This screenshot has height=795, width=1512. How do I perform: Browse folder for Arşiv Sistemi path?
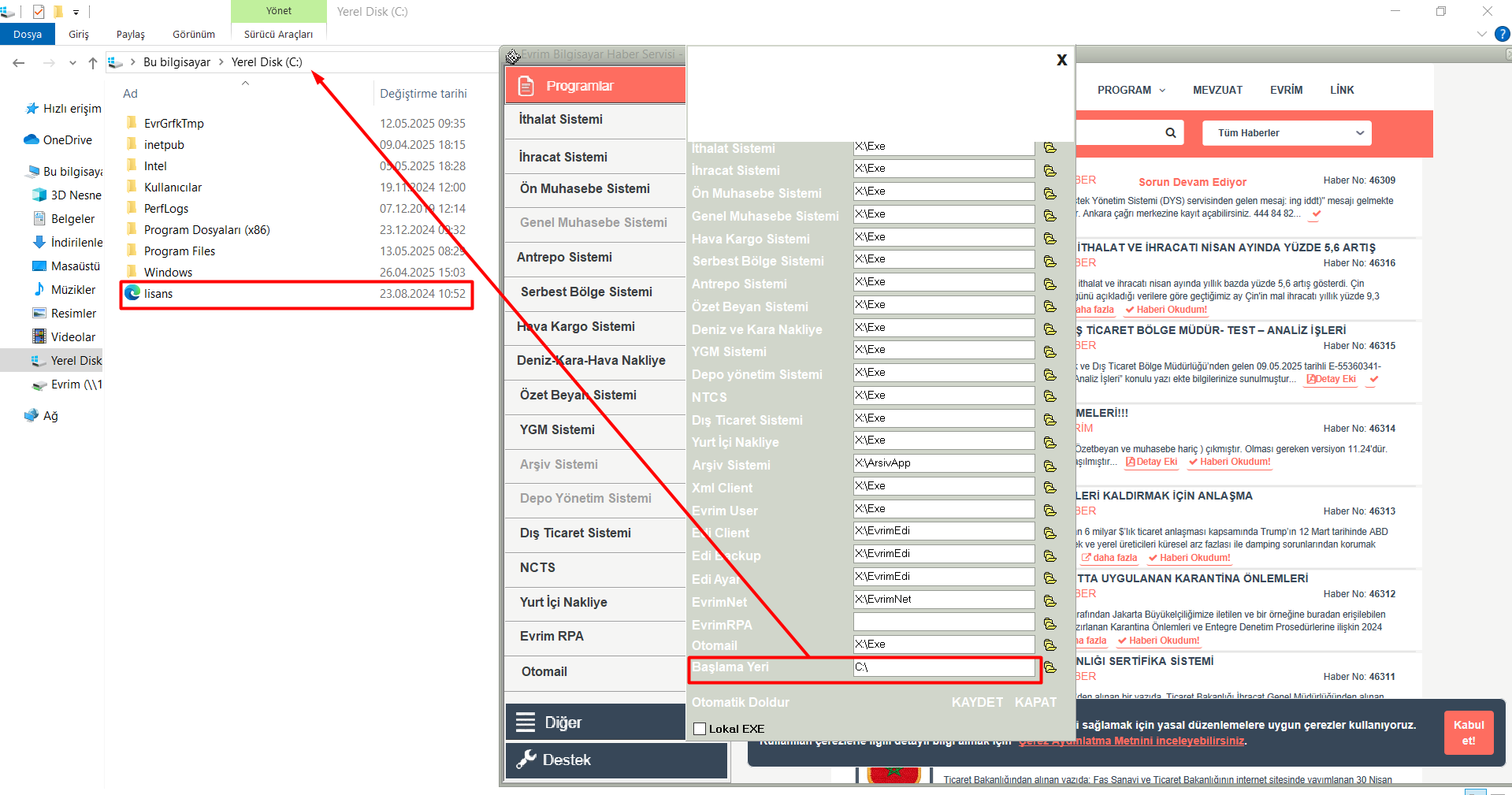pyautogui.click(x=1049, y=466)
